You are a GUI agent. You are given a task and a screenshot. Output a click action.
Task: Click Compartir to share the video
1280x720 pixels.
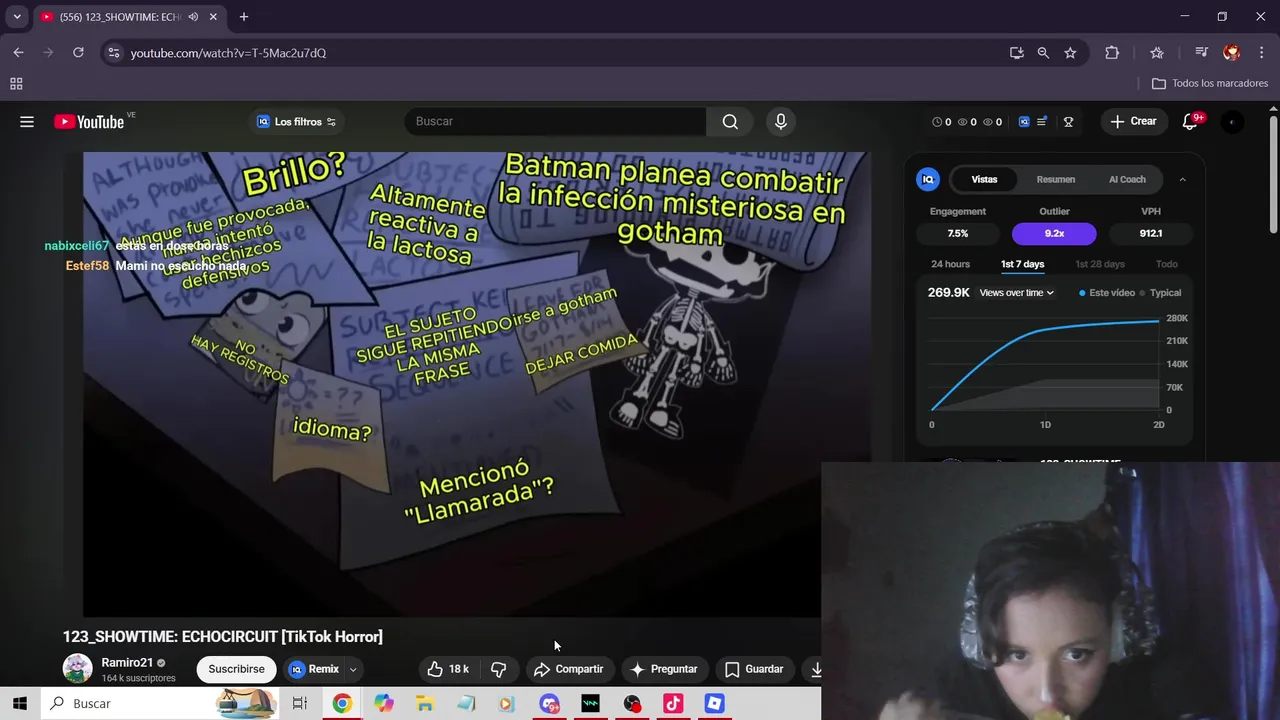(x=568, y=669)
